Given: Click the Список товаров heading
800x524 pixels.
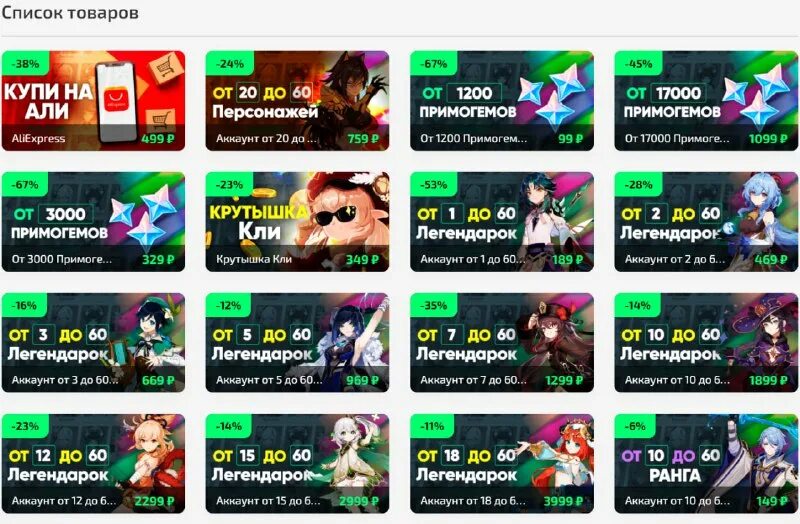Looking at the screenshot, I should pos(70,12).
